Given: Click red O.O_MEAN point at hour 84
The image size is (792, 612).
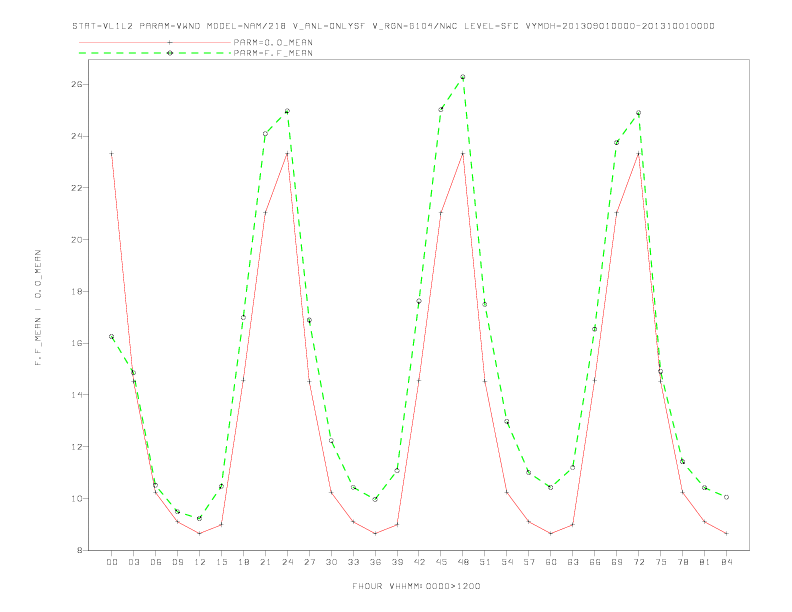Looking at the screenshot, I should pos(726,533).
